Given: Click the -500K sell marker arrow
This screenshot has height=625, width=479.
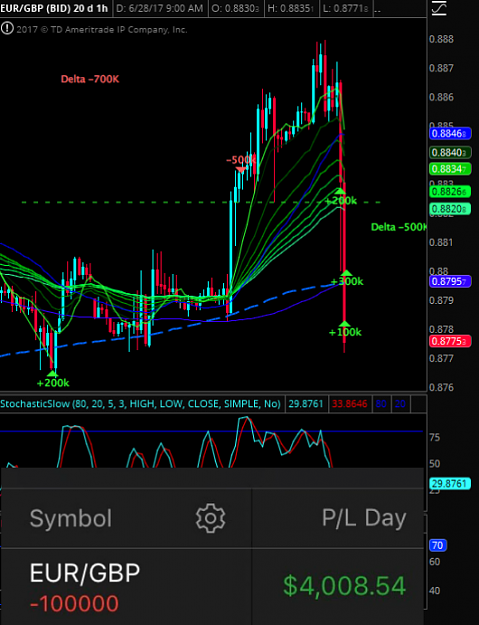Looking at the screenshot, I should tap(241, 170).
